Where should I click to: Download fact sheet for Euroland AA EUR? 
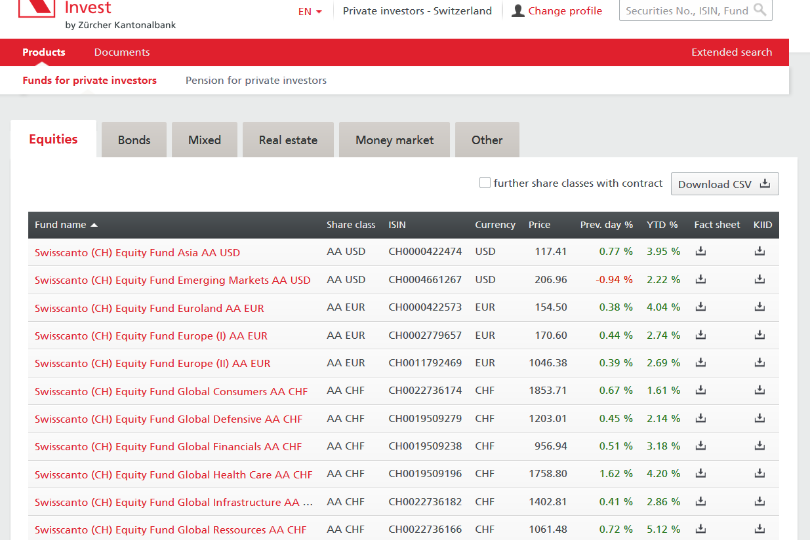700,307
